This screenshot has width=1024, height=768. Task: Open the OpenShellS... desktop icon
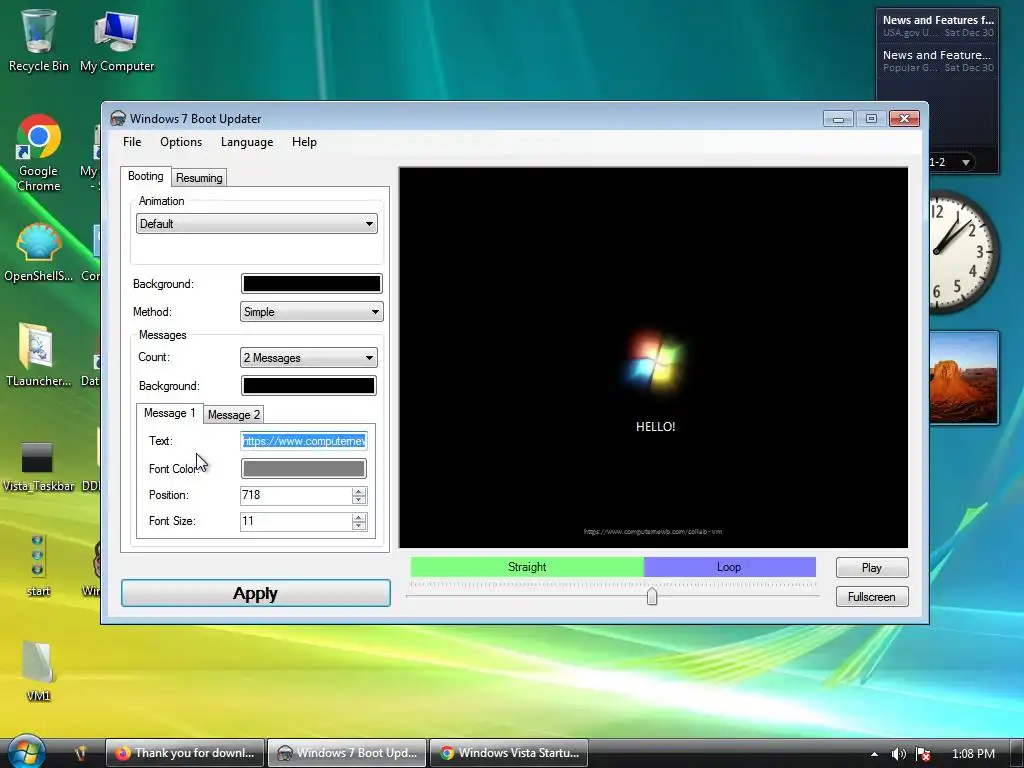click(x=39, y=253)
